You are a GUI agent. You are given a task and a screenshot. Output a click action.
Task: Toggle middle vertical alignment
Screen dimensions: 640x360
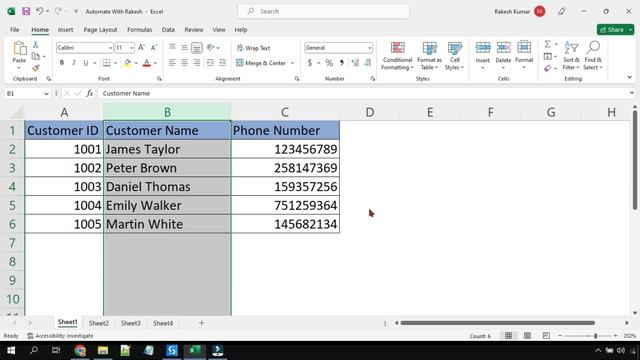[x=184, y=48]
